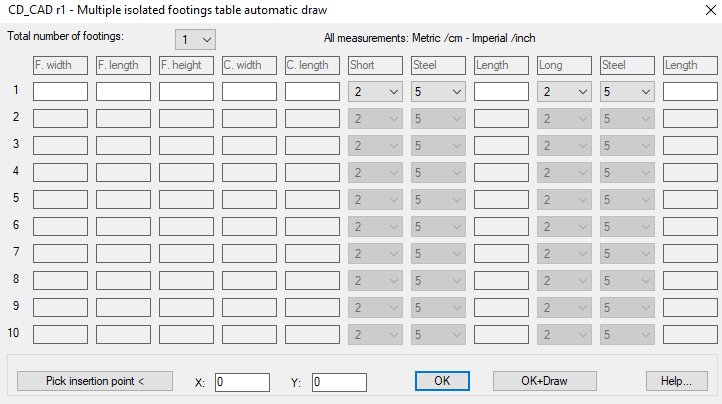Click the X coordinate input field
The height and width of the screenshot is (404, 722).
(x=242, y=382)
